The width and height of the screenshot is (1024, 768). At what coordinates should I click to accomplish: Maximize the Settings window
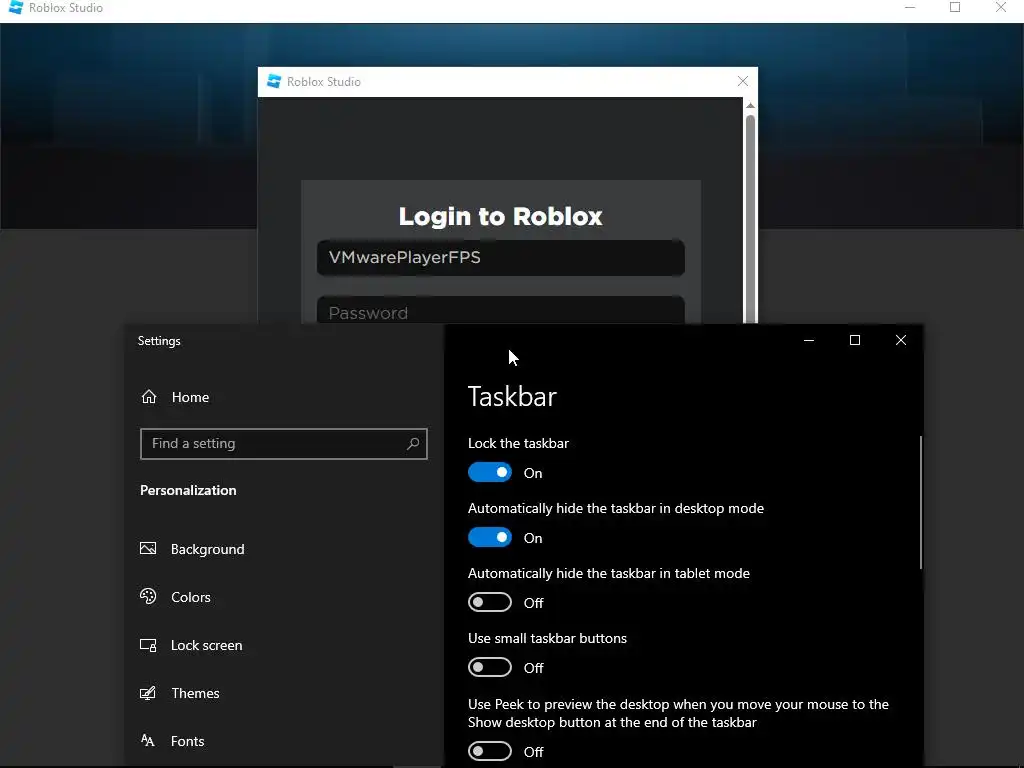click(854, 340)
